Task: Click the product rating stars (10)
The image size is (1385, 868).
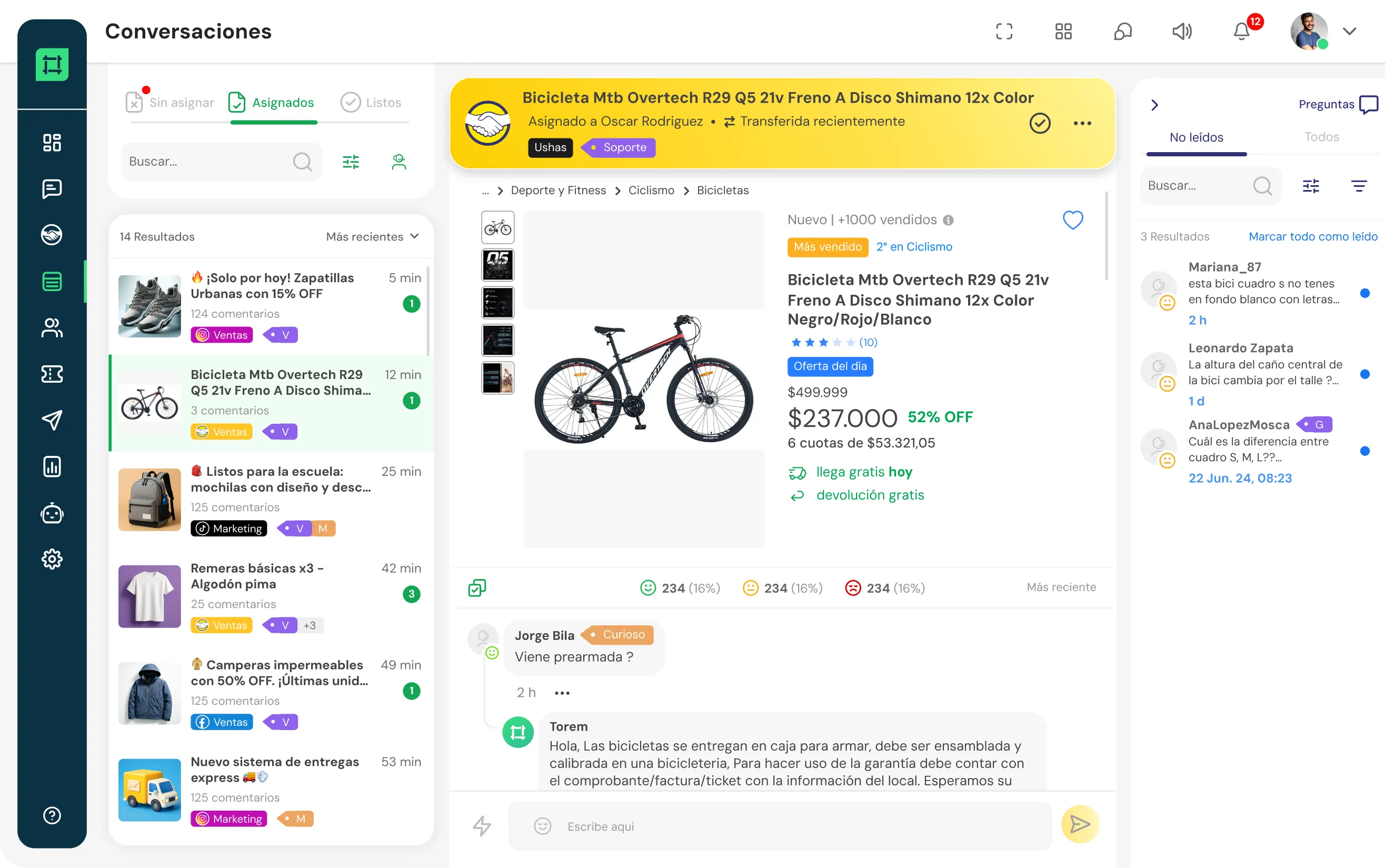Action: [x=833, y=343]
